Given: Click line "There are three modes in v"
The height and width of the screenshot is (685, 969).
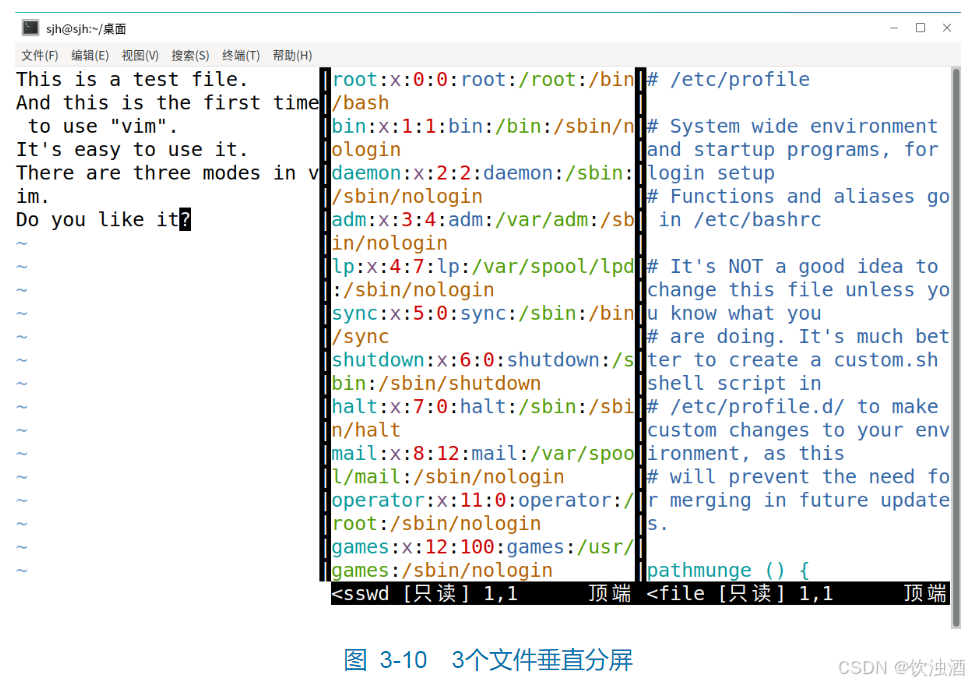Looking at the screenshot, I should 167,173.
